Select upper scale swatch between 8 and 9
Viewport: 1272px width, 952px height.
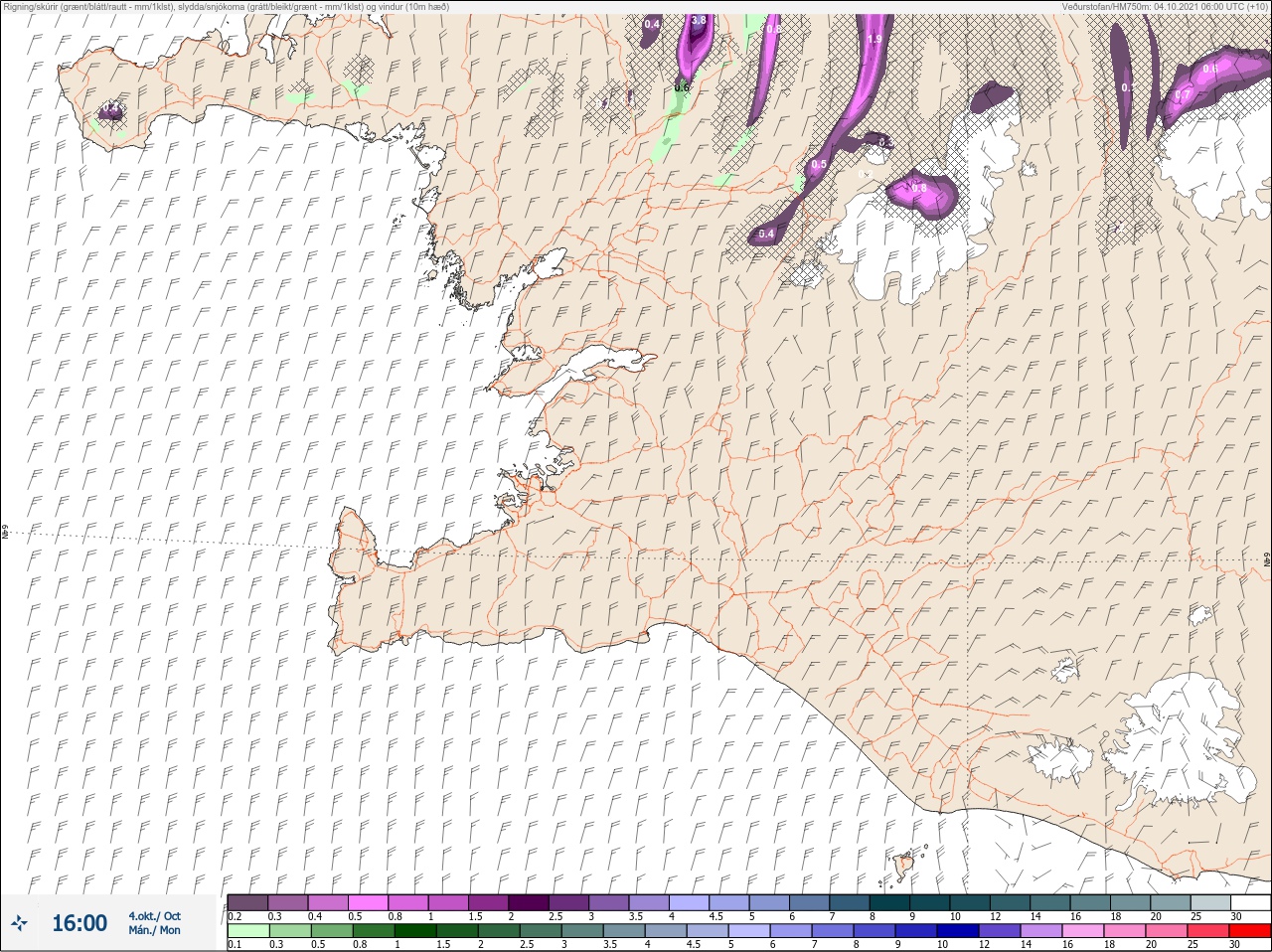tap(890, 902)
